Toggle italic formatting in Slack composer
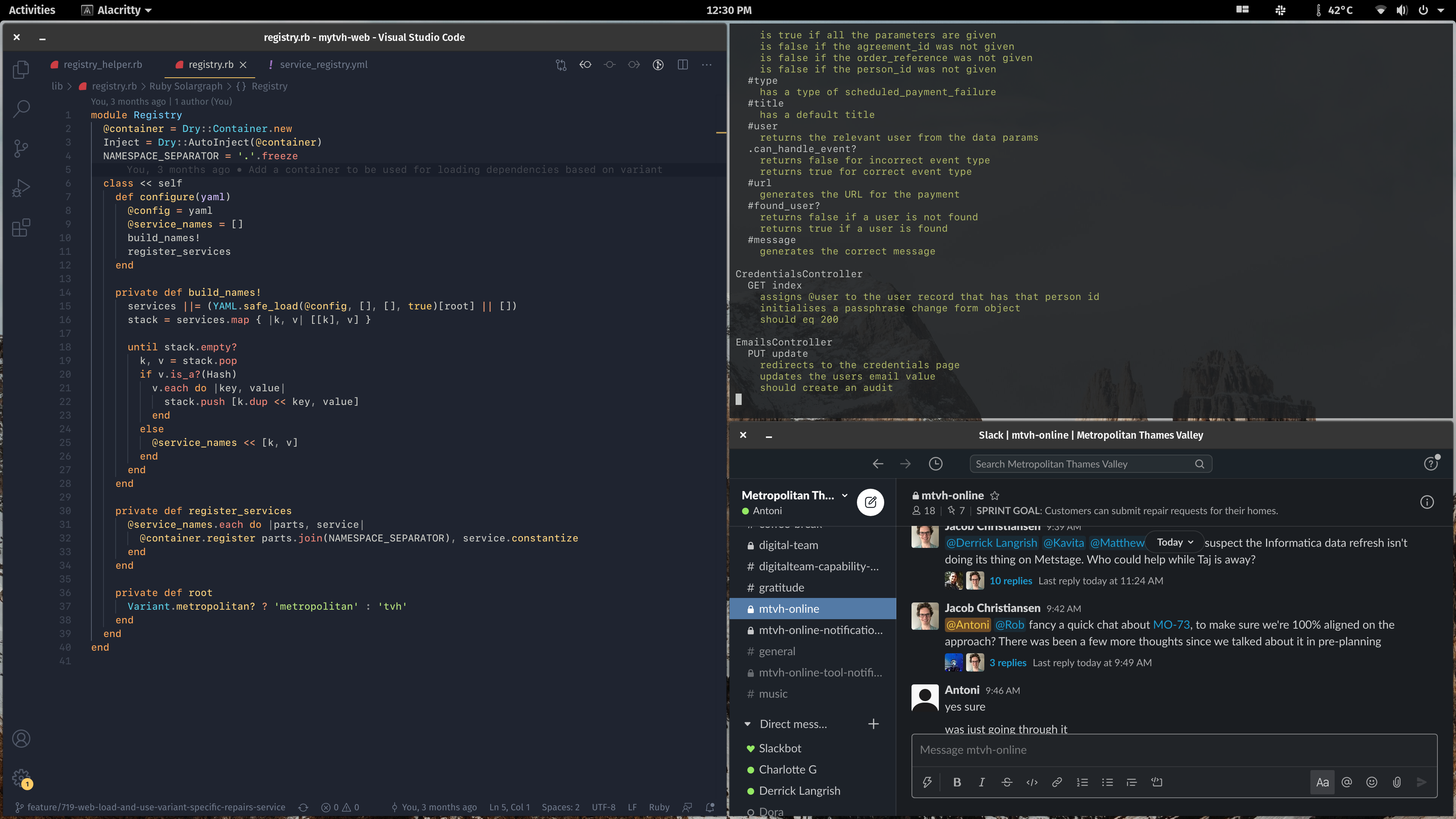 pos(982,782)
